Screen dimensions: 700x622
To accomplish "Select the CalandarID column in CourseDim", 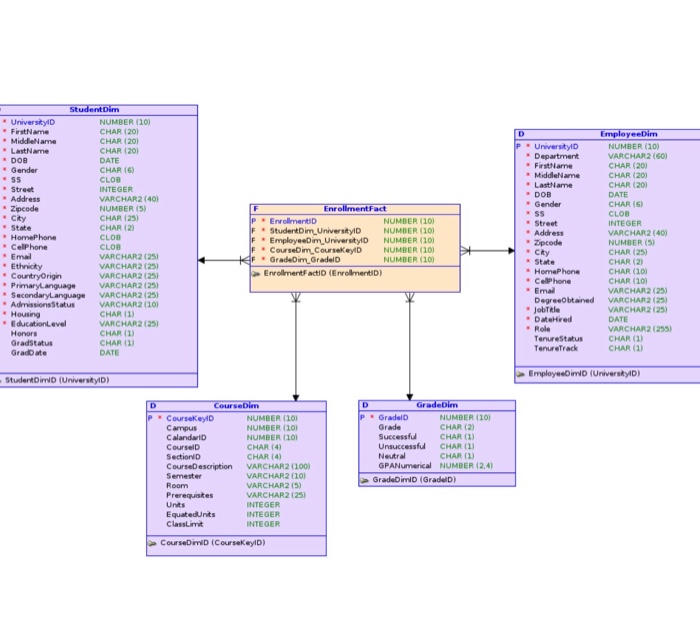I will click(x=186, y=438).
